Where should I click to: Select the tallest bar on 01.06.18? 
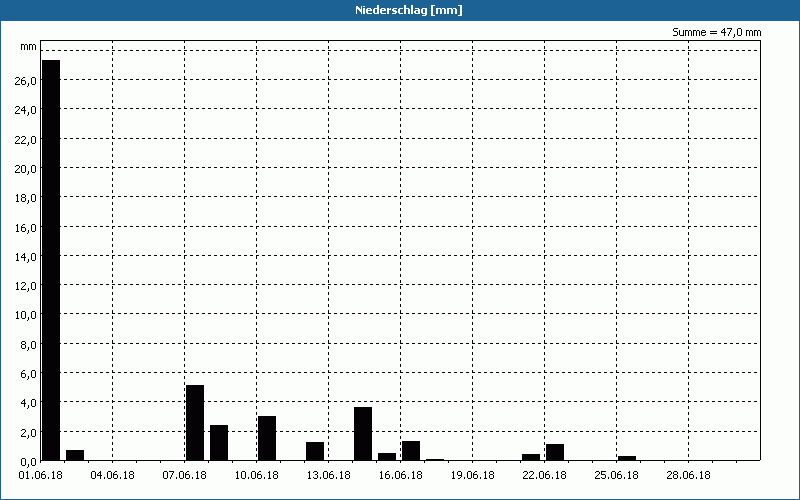(x=51, y=260)
